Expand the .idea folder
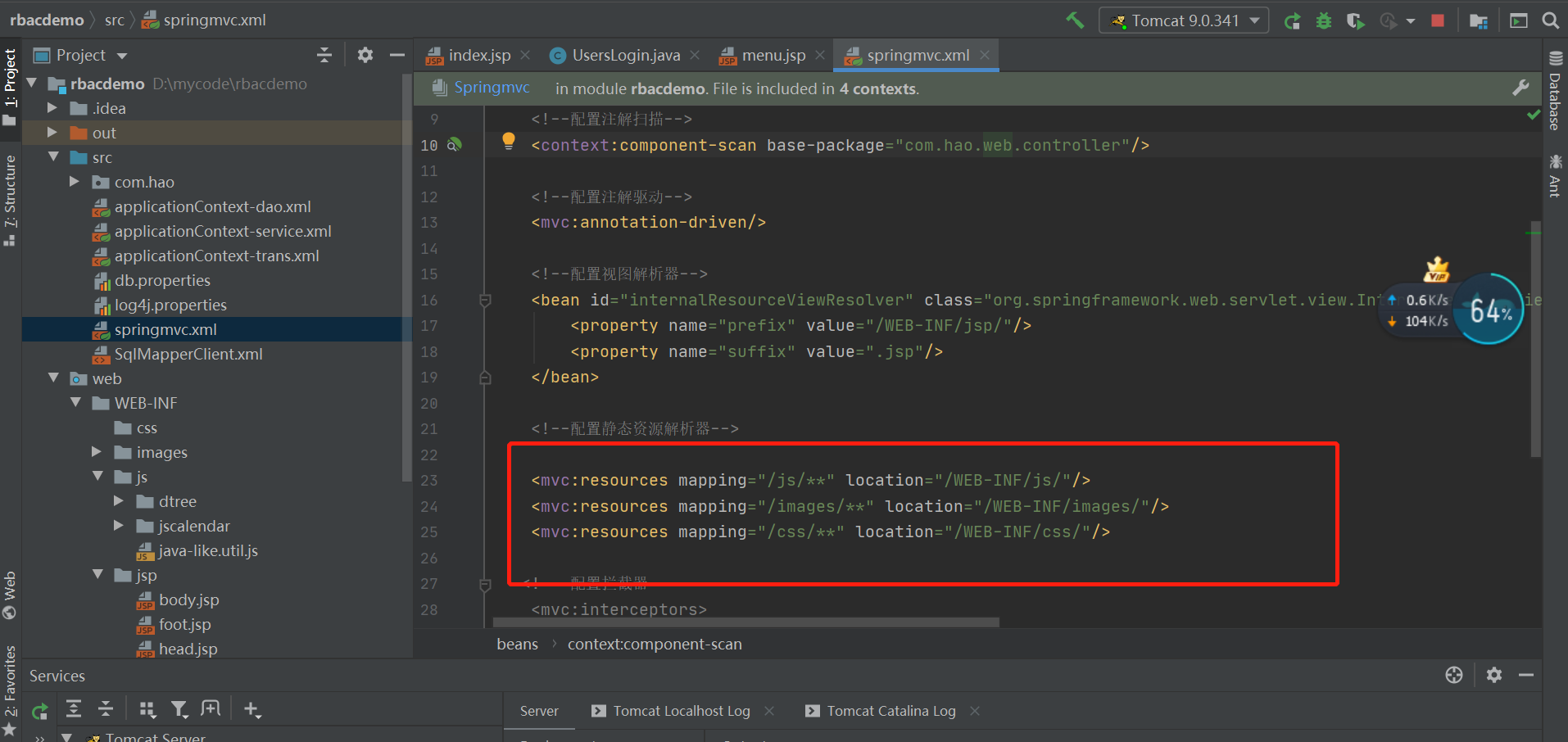This screenshot has width=1568, height=742. pyautogui.click(x=52, y=108)
